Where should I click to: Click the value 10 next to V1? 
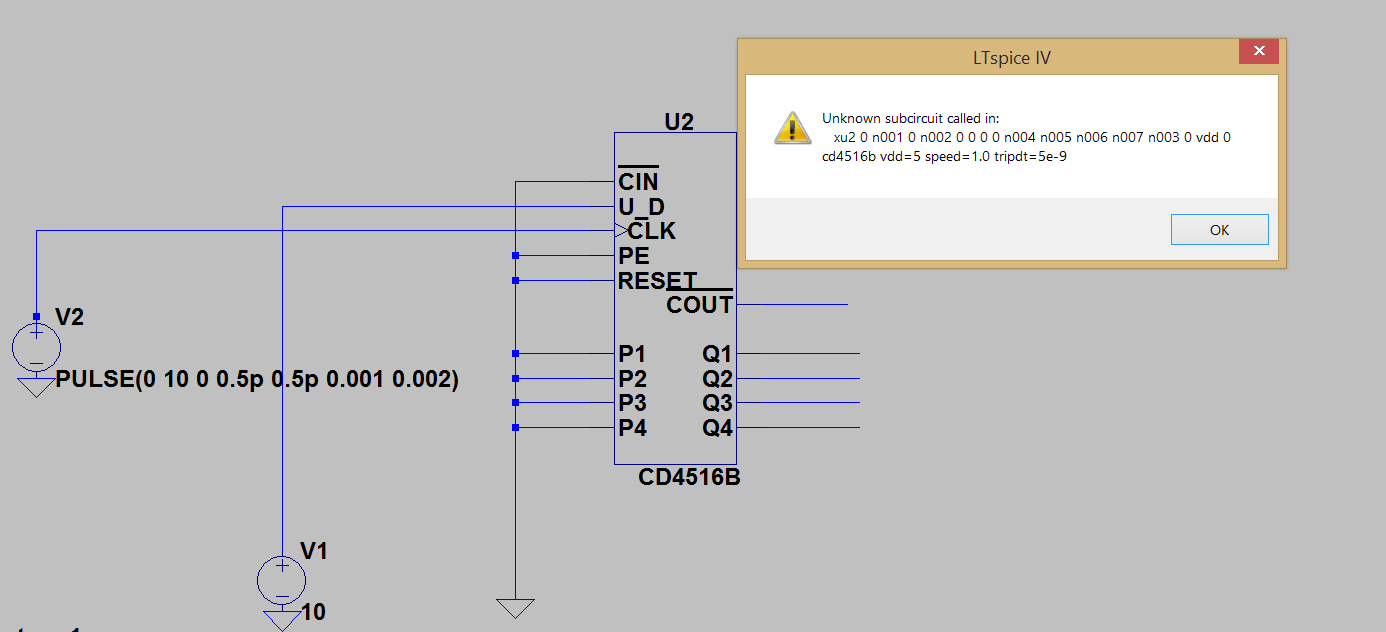tap(313, 612)
